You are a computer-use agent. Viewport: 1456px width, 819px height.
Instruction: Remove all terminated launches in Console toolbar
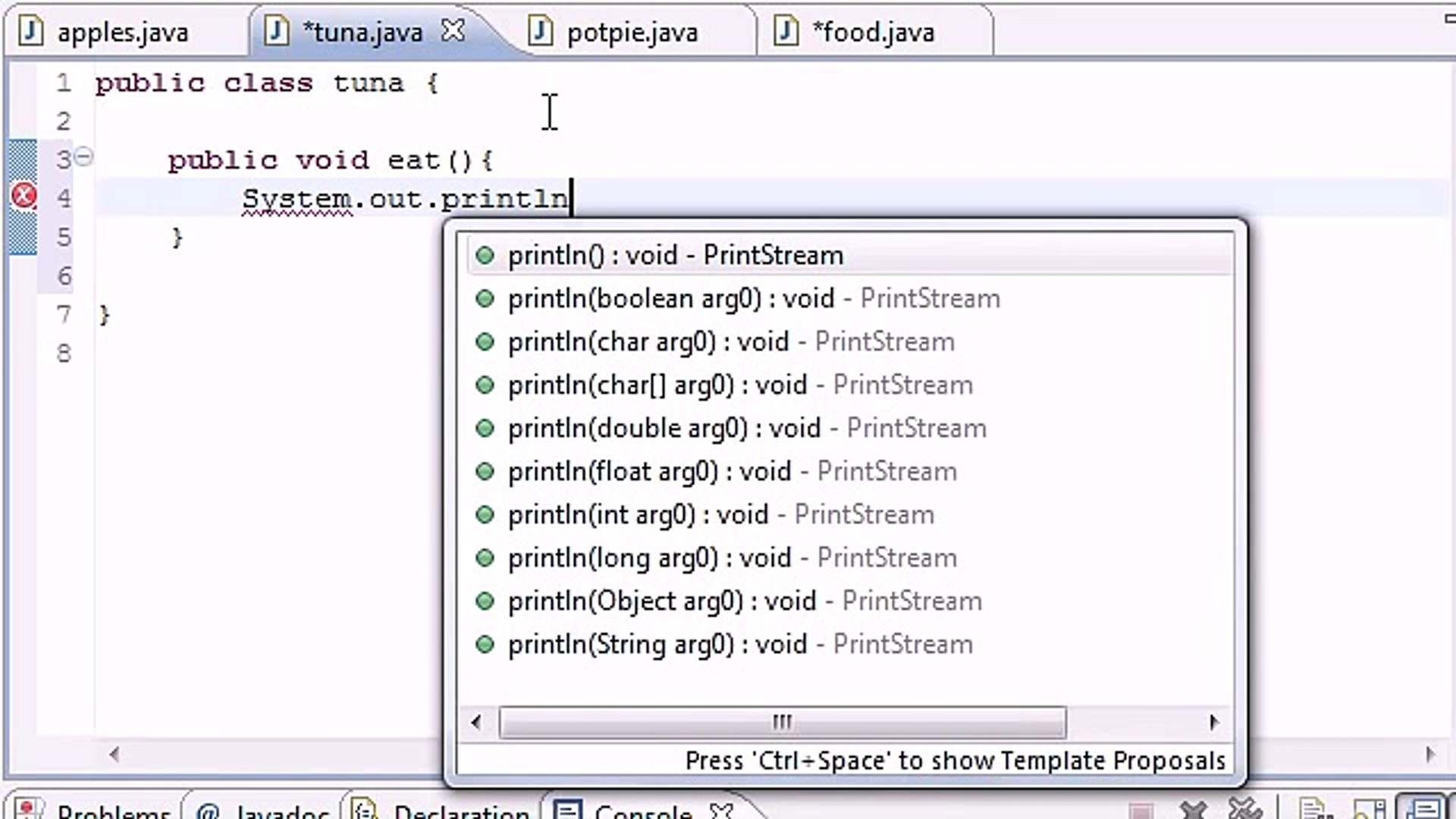tap(1246, 810)
